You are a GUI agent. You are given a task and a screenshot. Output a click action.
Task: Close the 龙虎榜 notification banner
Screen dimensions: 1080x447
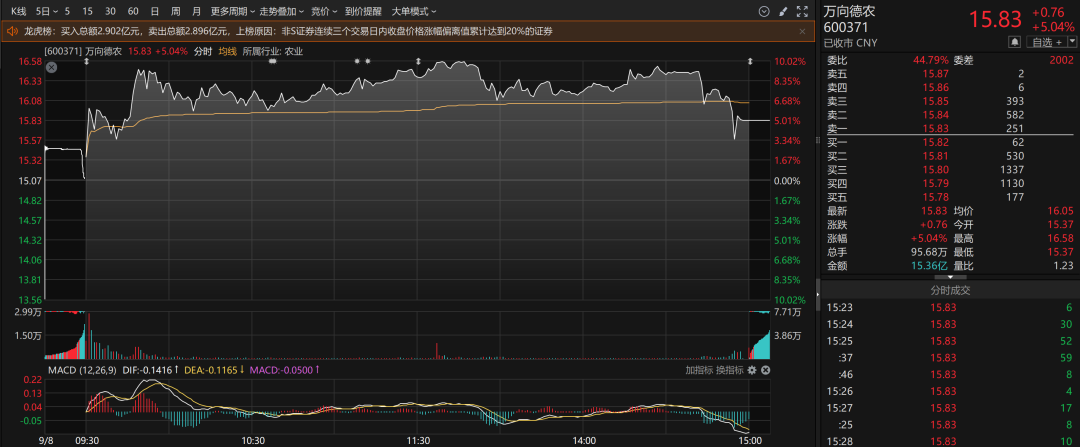tap(802, 31)
